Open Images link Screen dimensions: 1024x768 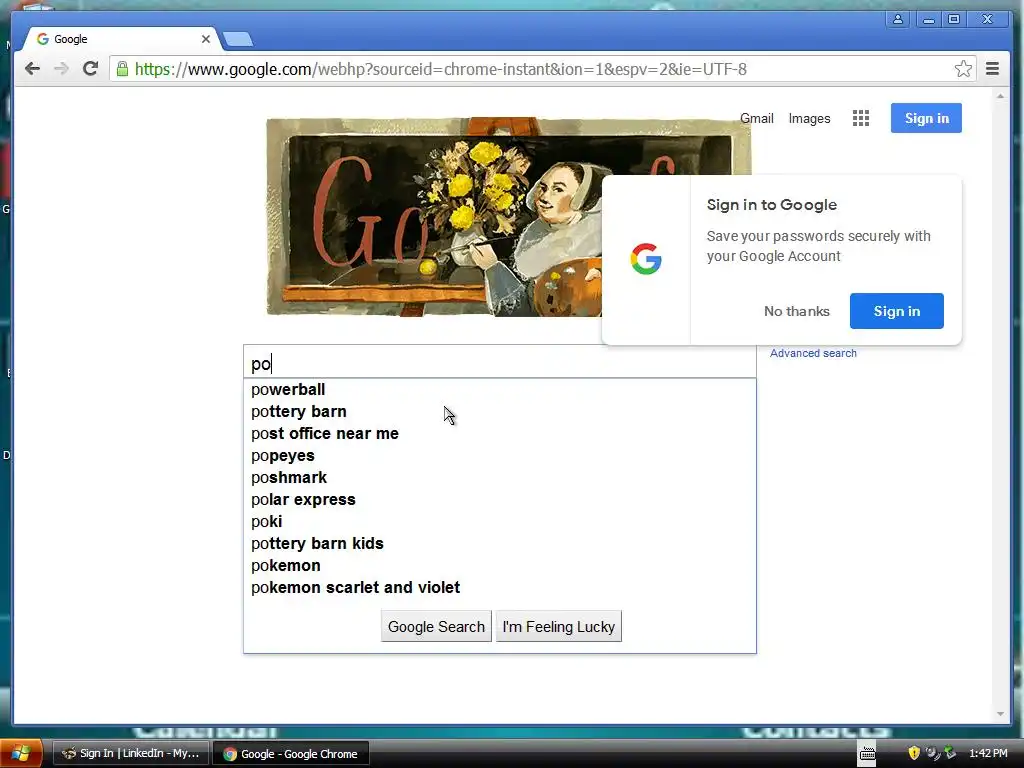point(809,118)
